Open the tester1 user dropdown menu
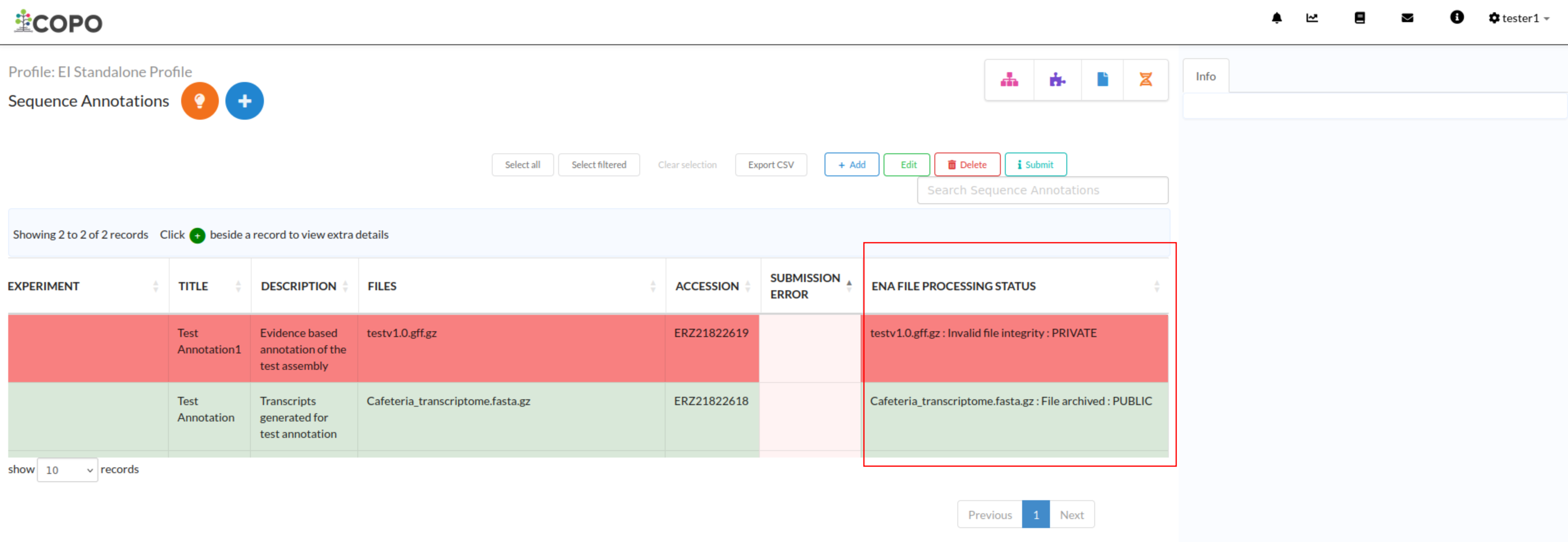The image size is (1568, 542). click(x=1519, y=18)
